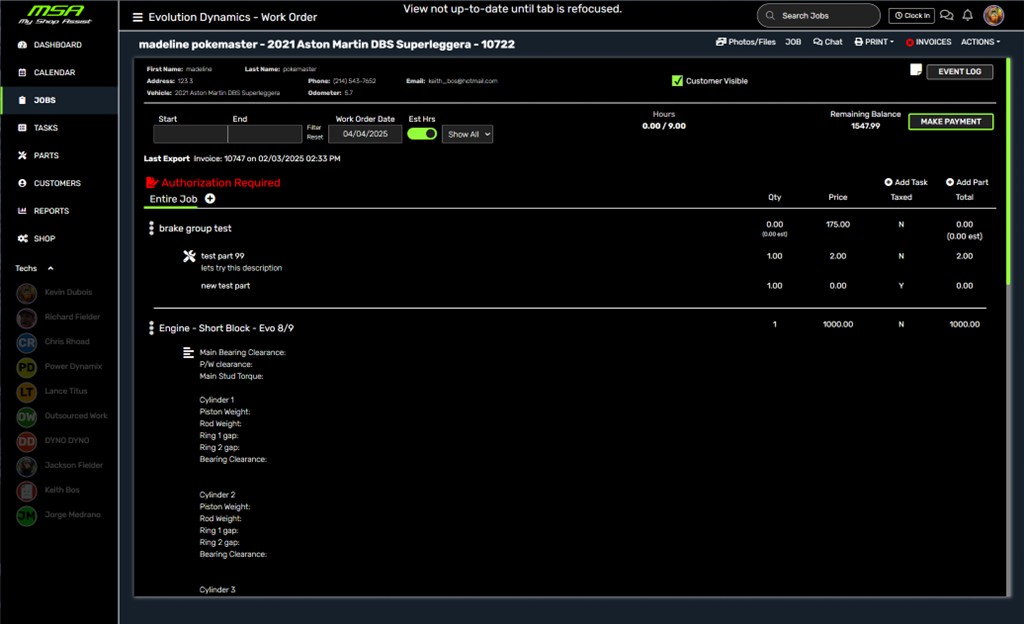This screenshot has width=1024, height=624.
Task: Open Reports in the sidebar
Action: pos(51,211)
